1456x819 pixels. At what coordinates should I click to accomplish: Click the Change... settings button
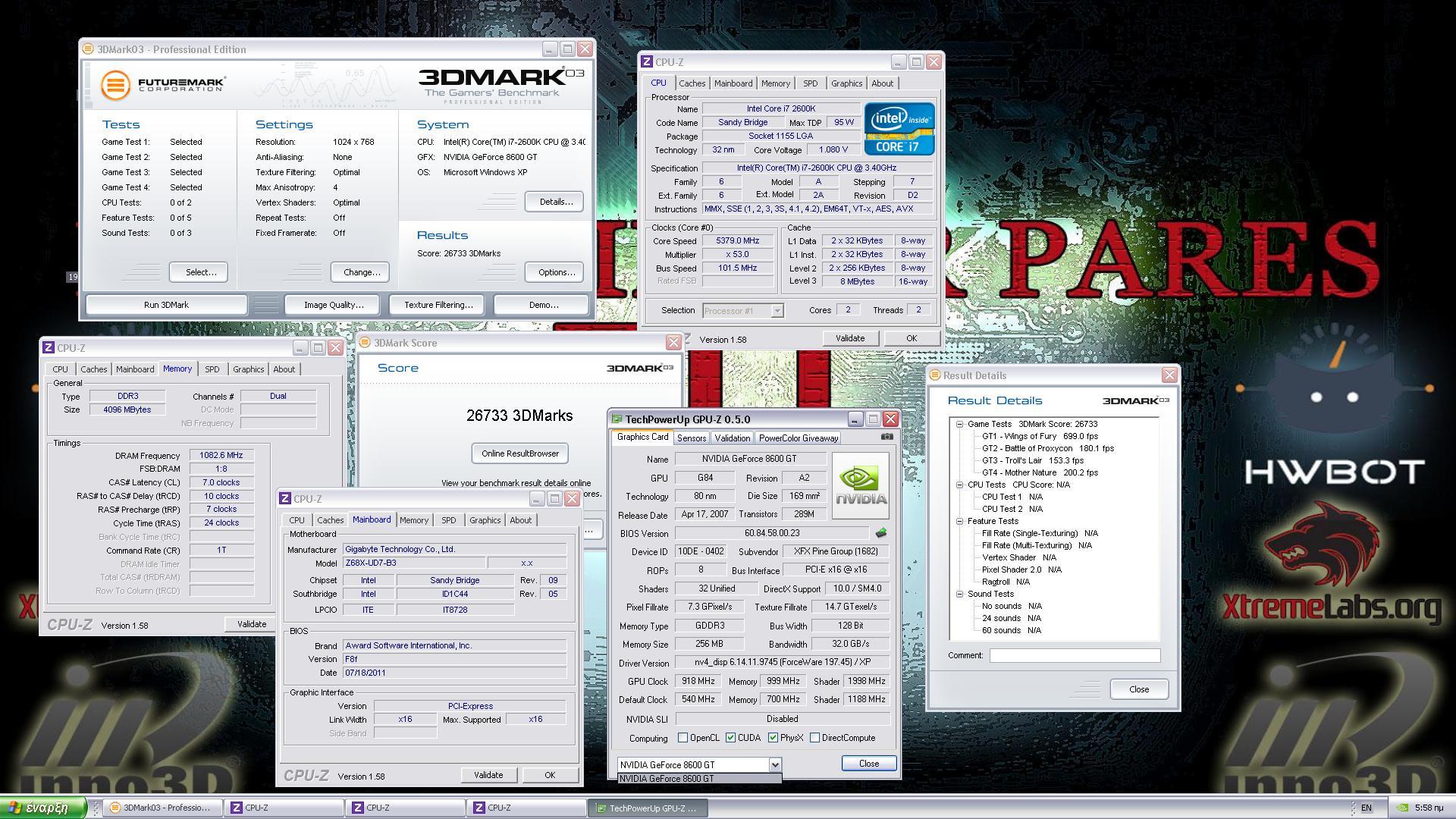click(362, 272)
